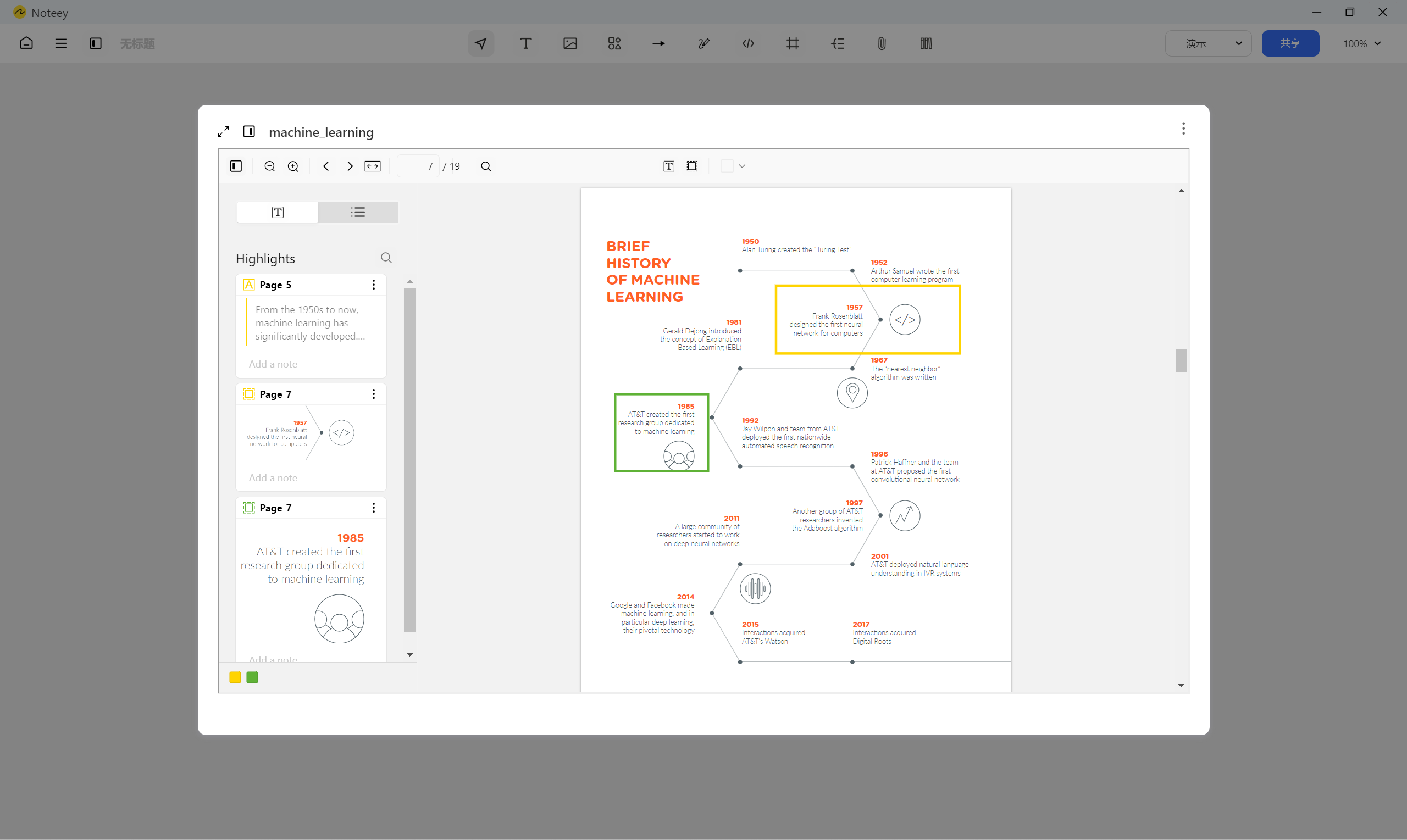Screen dimensions: 1407x840
Task: Fit PDF page to width
Action: click(x=373, y=166)
